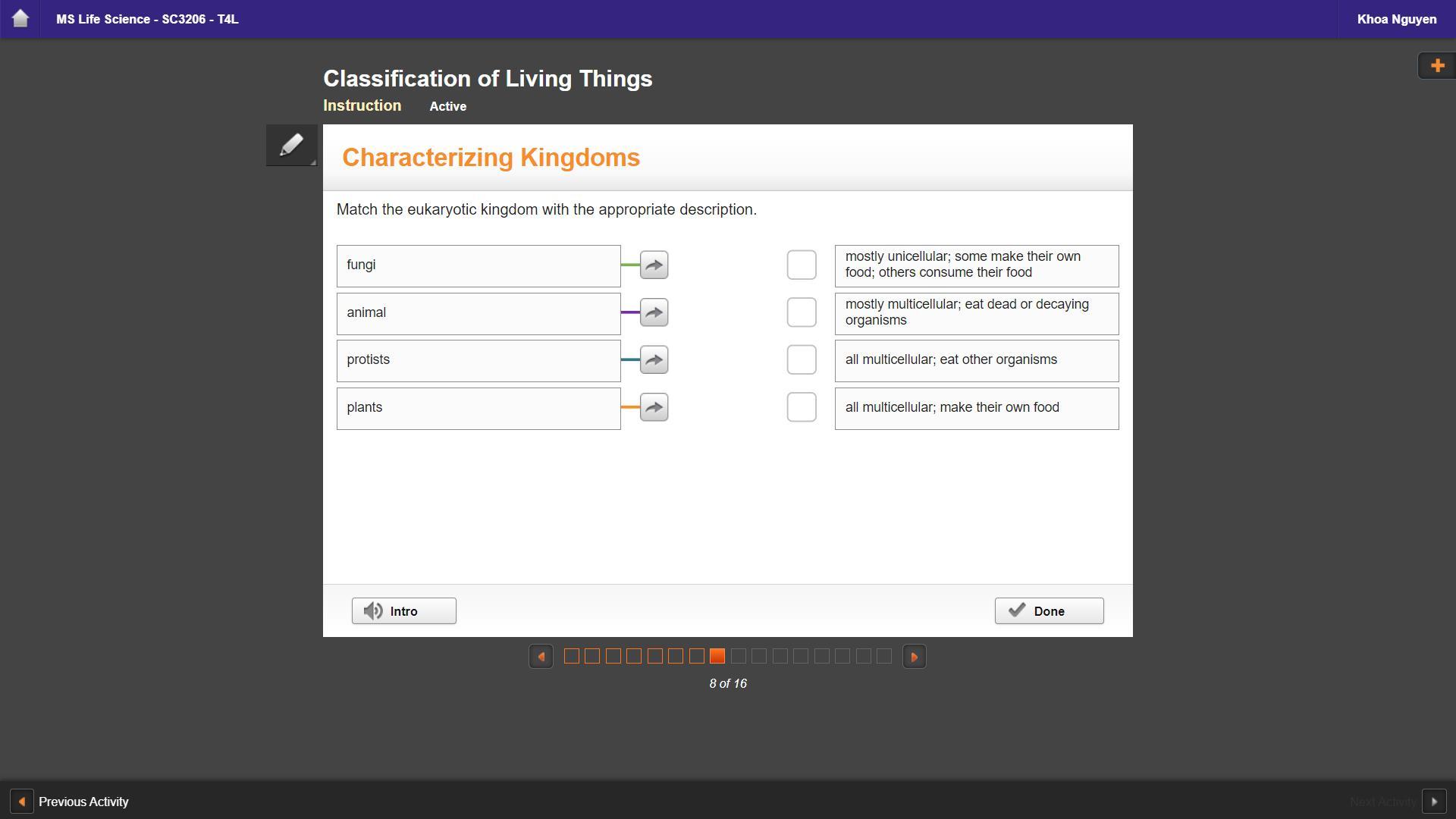Open Khoa Nguyen user menu
Viewport: 1456px width, 819px height.
click(x=1396, y=20)
